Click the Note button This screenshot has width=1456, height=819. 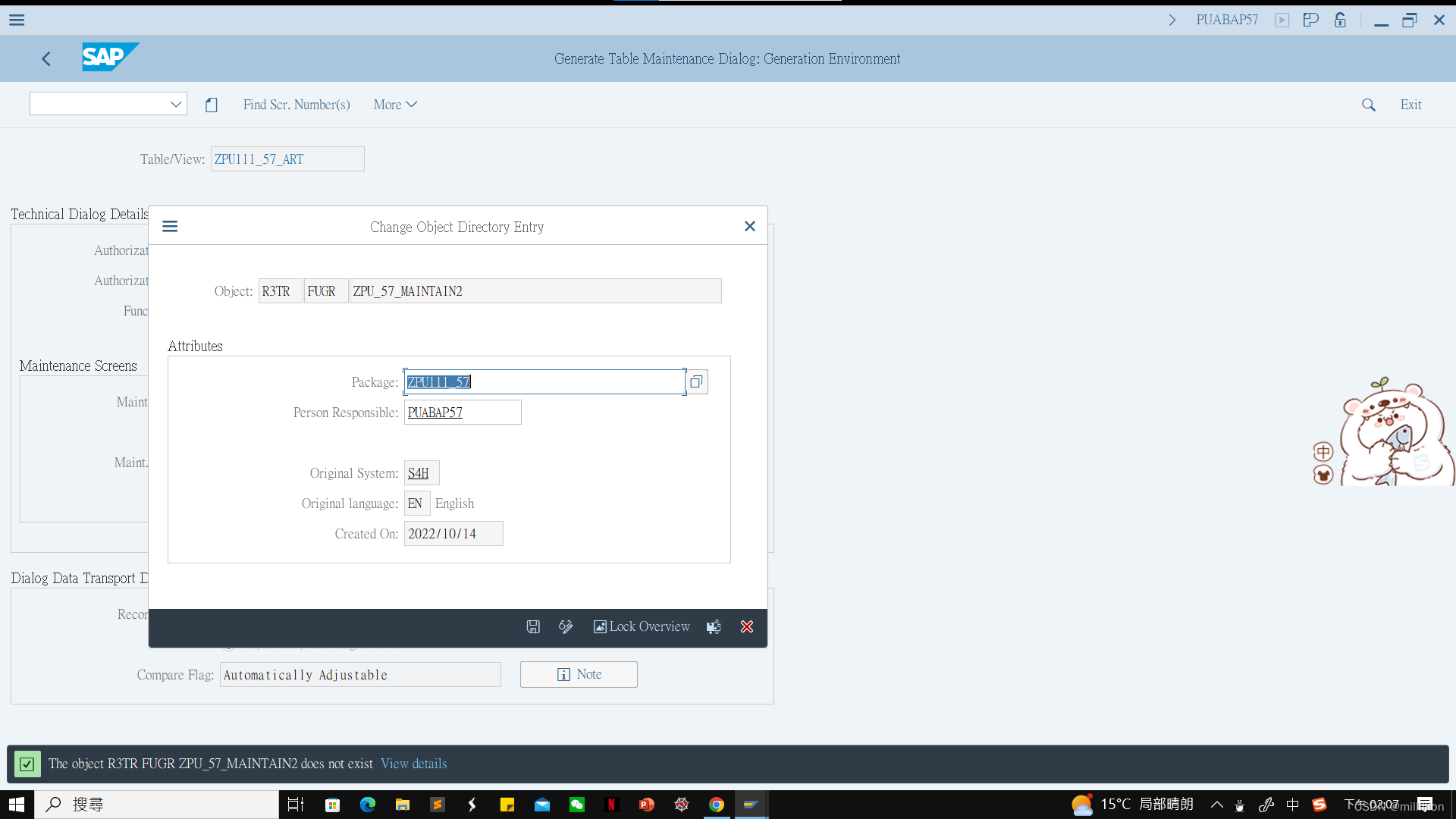[579, 674]
